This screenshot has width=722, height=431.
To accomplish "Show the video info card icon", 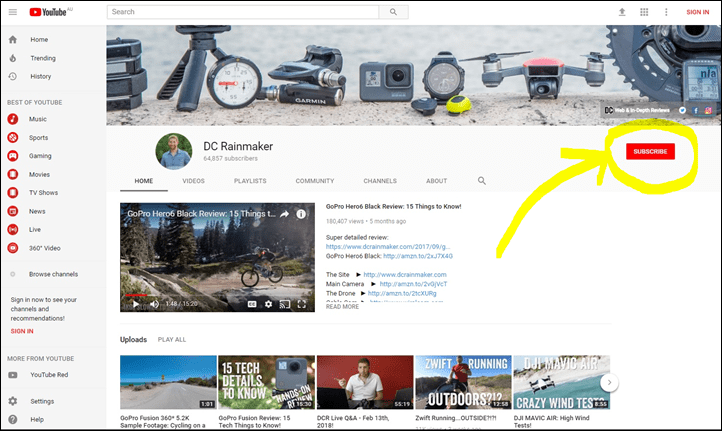I will 301,214.
